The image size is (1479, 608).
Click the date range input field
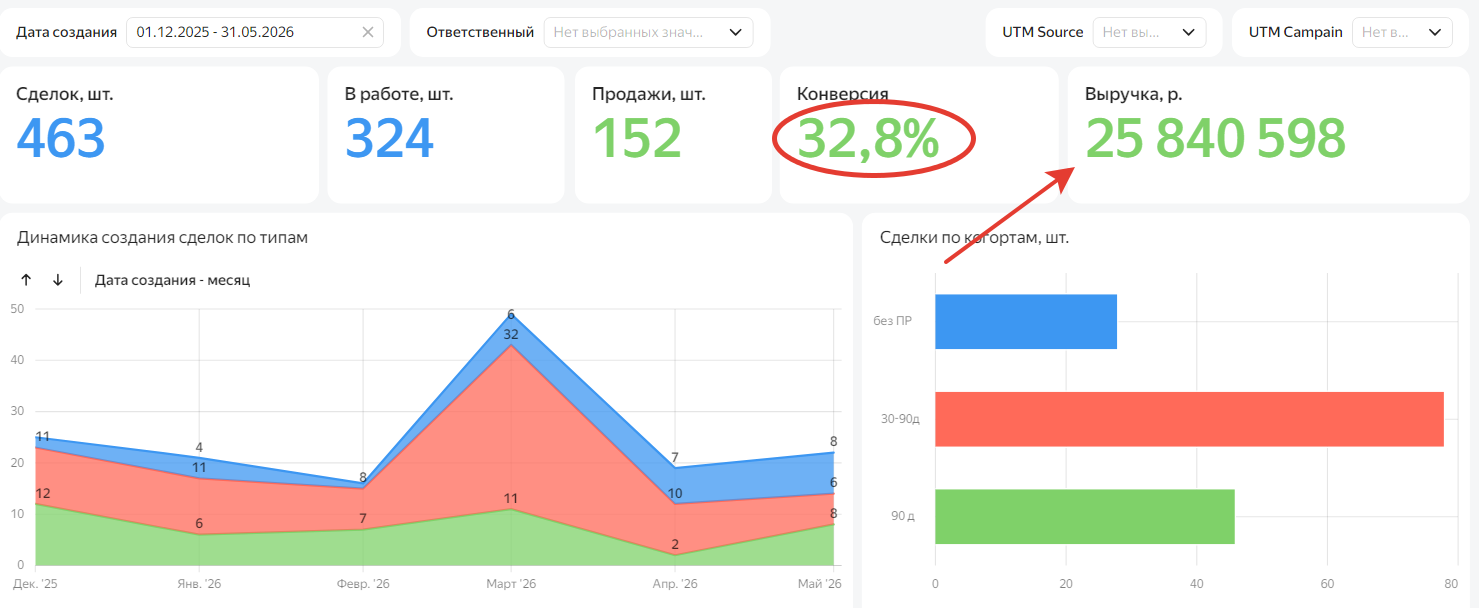[x=255, y=32]
